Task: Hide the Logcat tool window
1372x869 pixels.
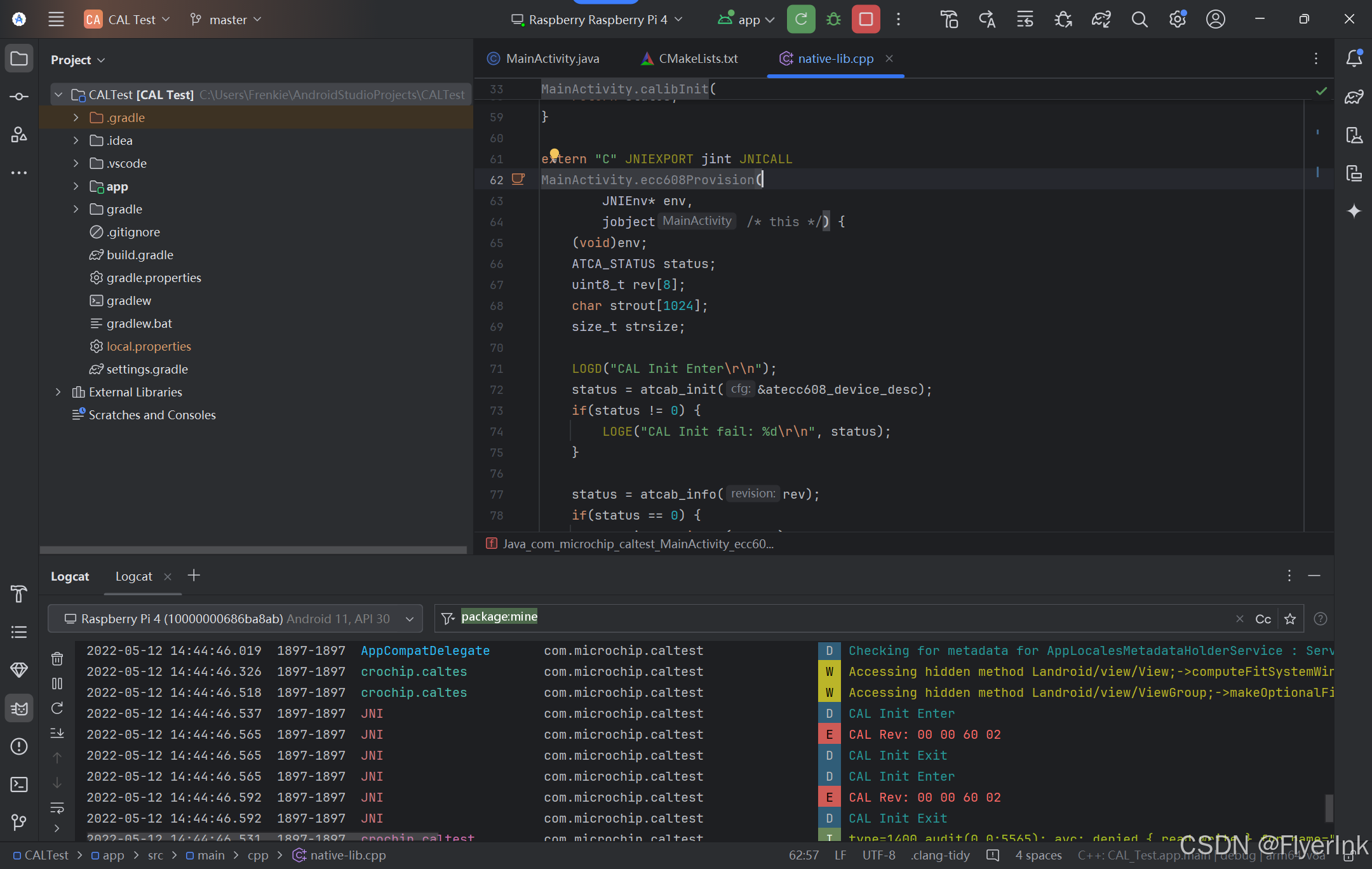Action: tap(1315, 576)
